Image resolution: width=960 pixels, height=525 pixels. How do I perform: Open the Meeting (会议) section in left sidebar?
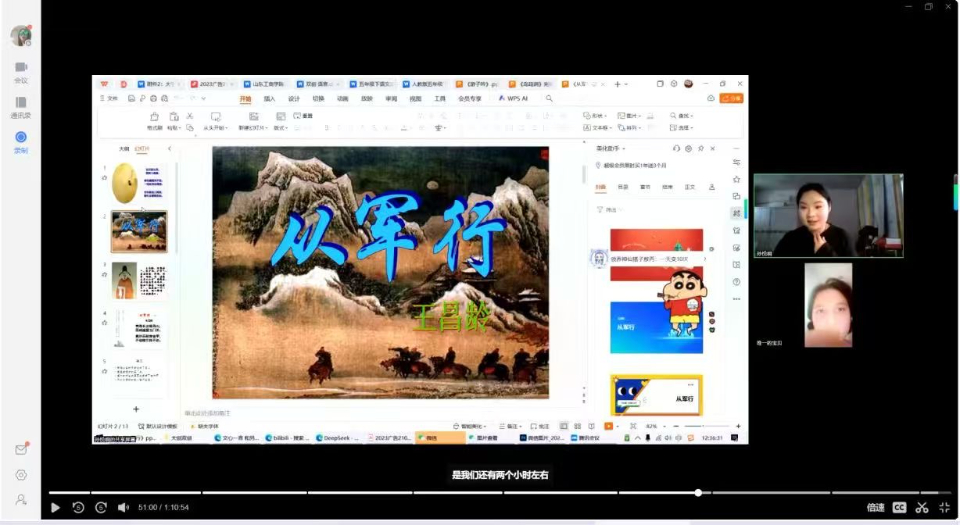click(21, 72)
